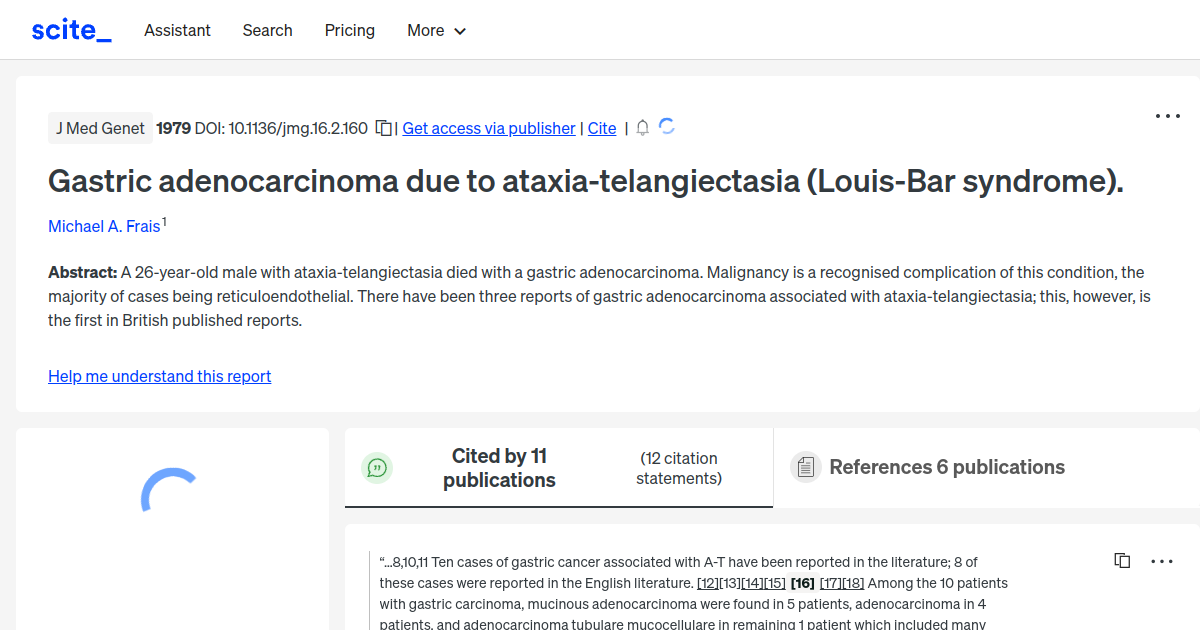This screenshot has height=630, width=1200.
Task: Switch to the References 6 publications tab
Action: 946,466
